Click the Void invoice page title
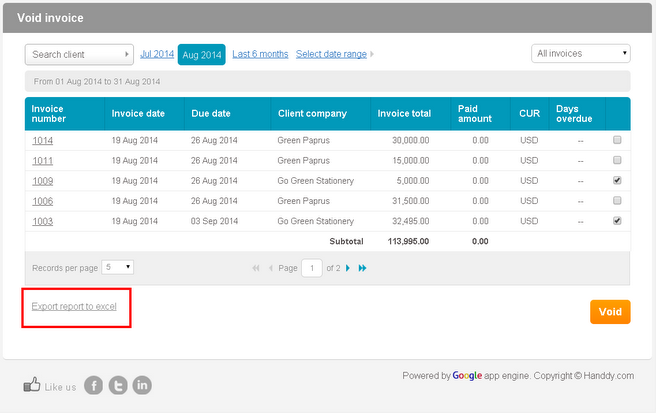This screenshot has height=413, width=656. [50, 18]
